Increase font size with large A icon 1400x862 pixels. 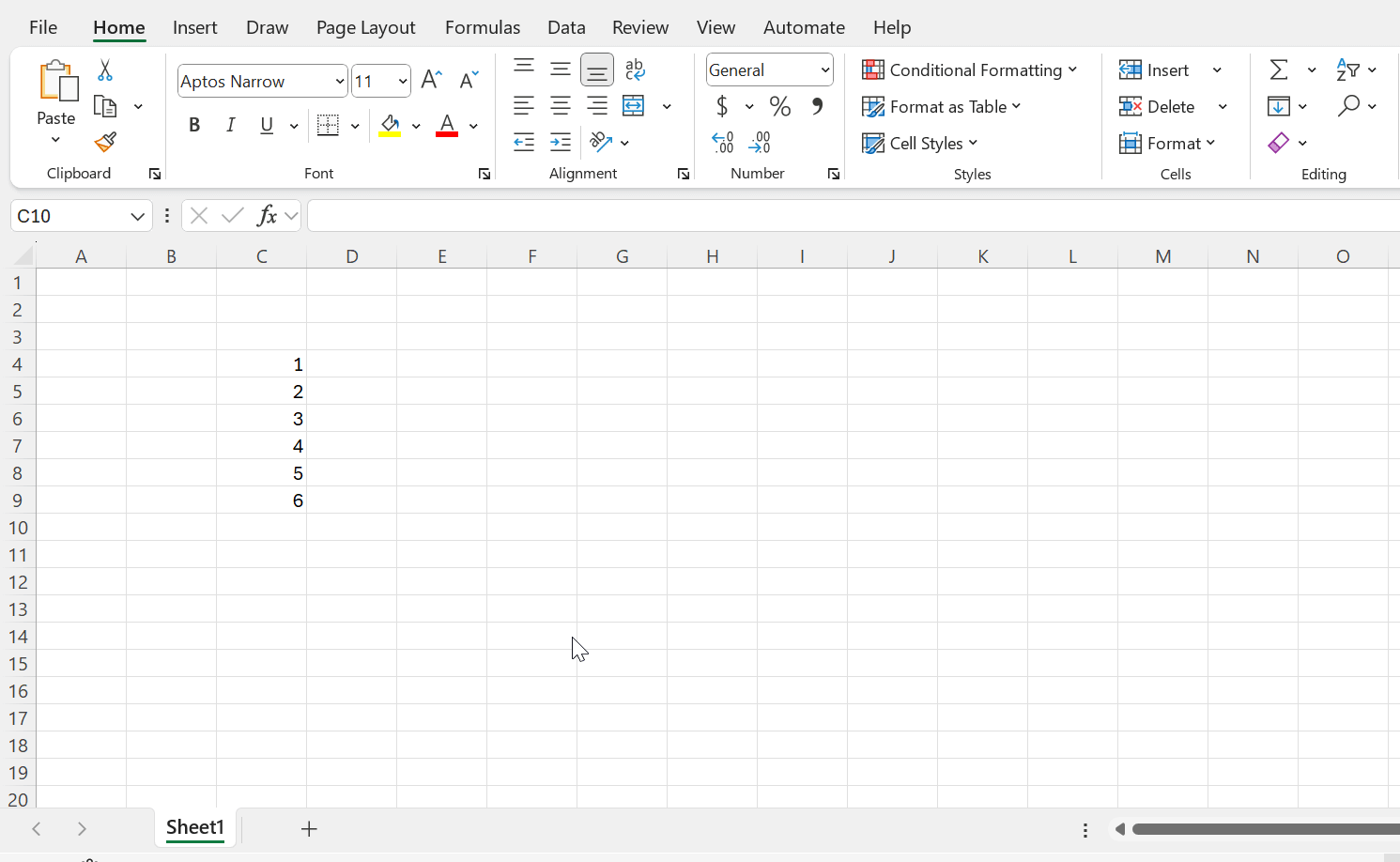click(x=431, y=80)
